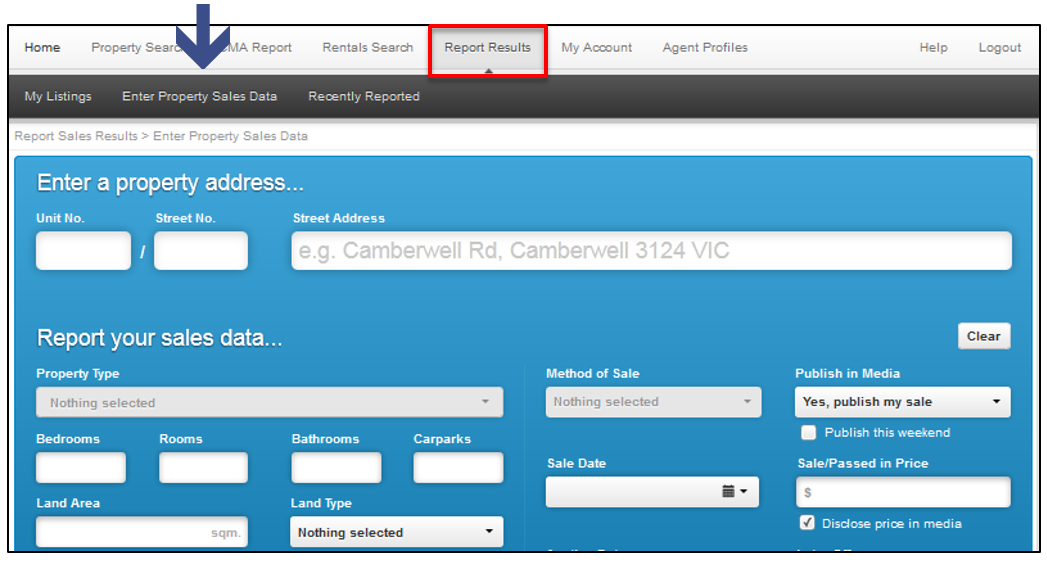Image resolution: width=1047 pixels, height=563 pixels.
Task: Focus the Unit No. field
Action: (83, 251)
